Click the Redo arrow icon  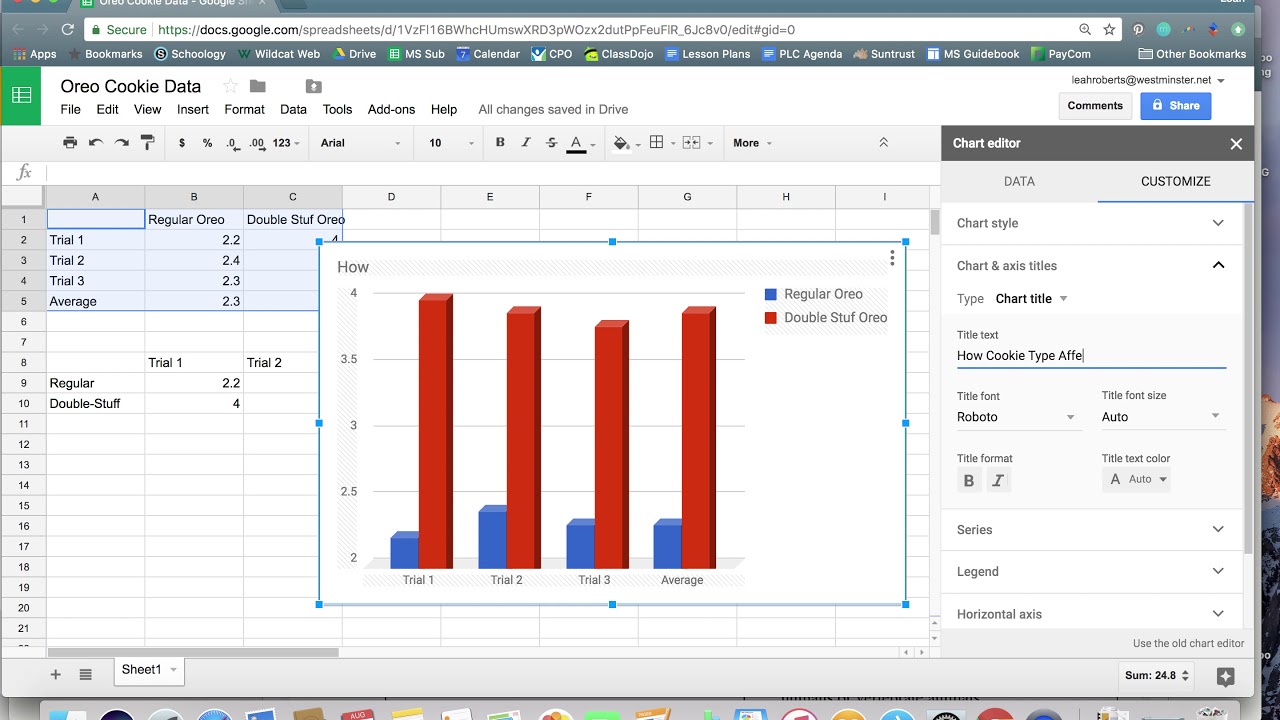(x=122, y=143)
